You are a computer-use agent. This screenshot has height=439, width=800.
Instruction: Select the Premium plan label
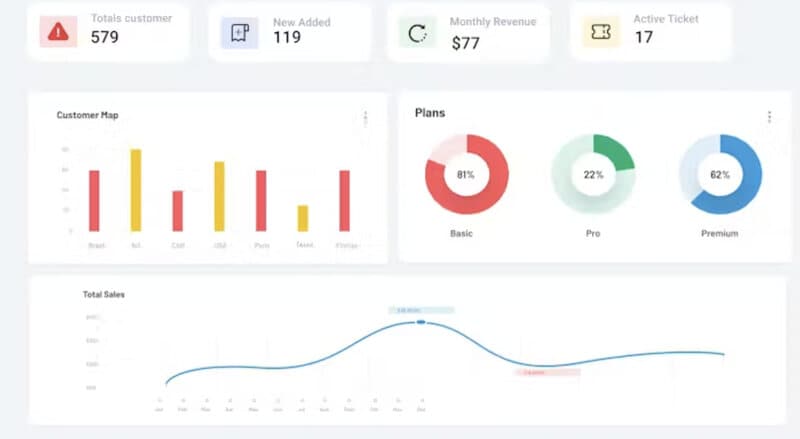[x=719, y=233]
